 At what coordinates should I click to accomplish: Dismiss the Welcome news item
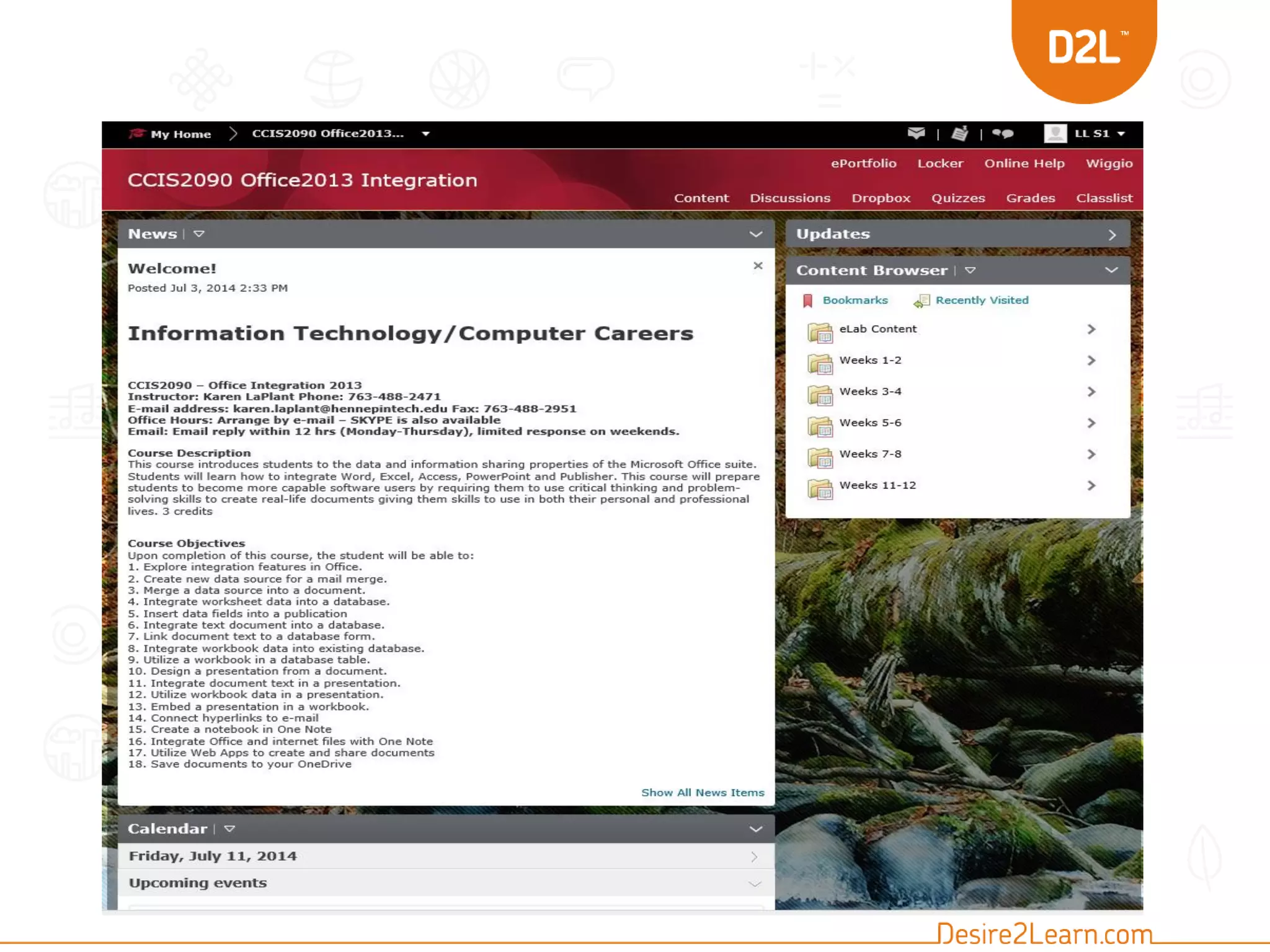click(757, 266)
